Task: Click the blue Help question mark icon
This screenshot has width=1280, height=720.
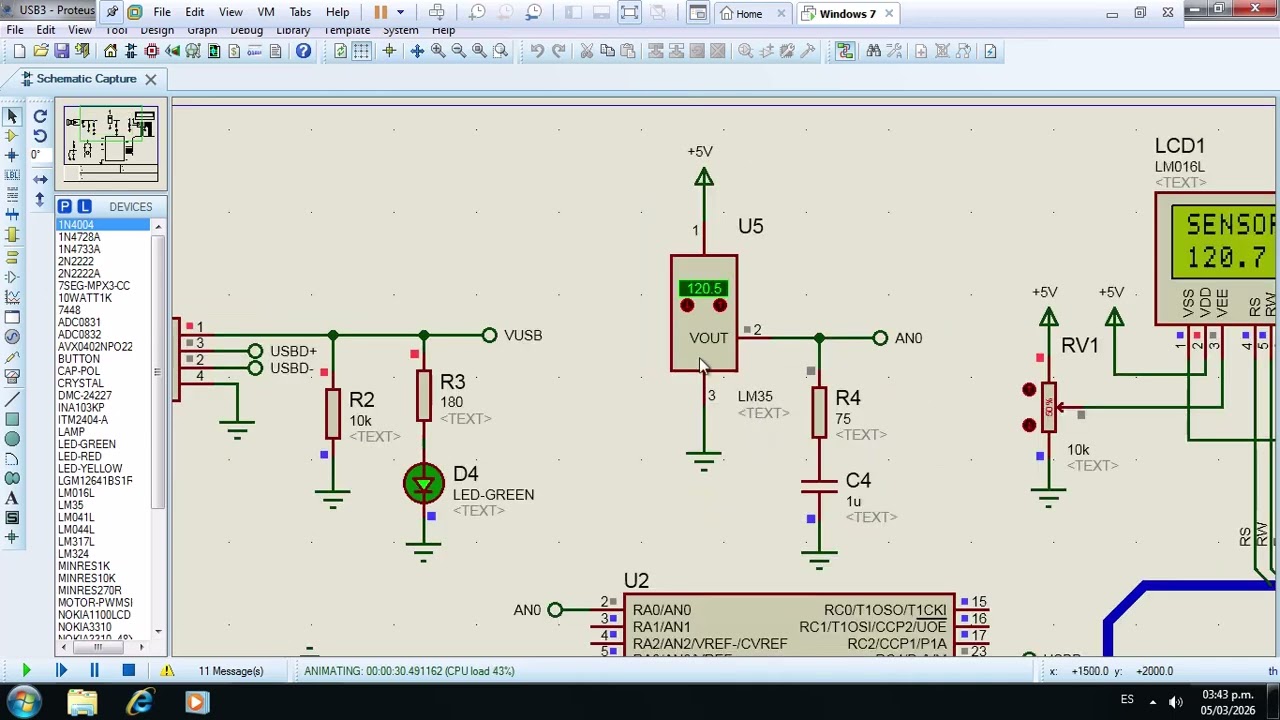Action: (x=303, y=51)
